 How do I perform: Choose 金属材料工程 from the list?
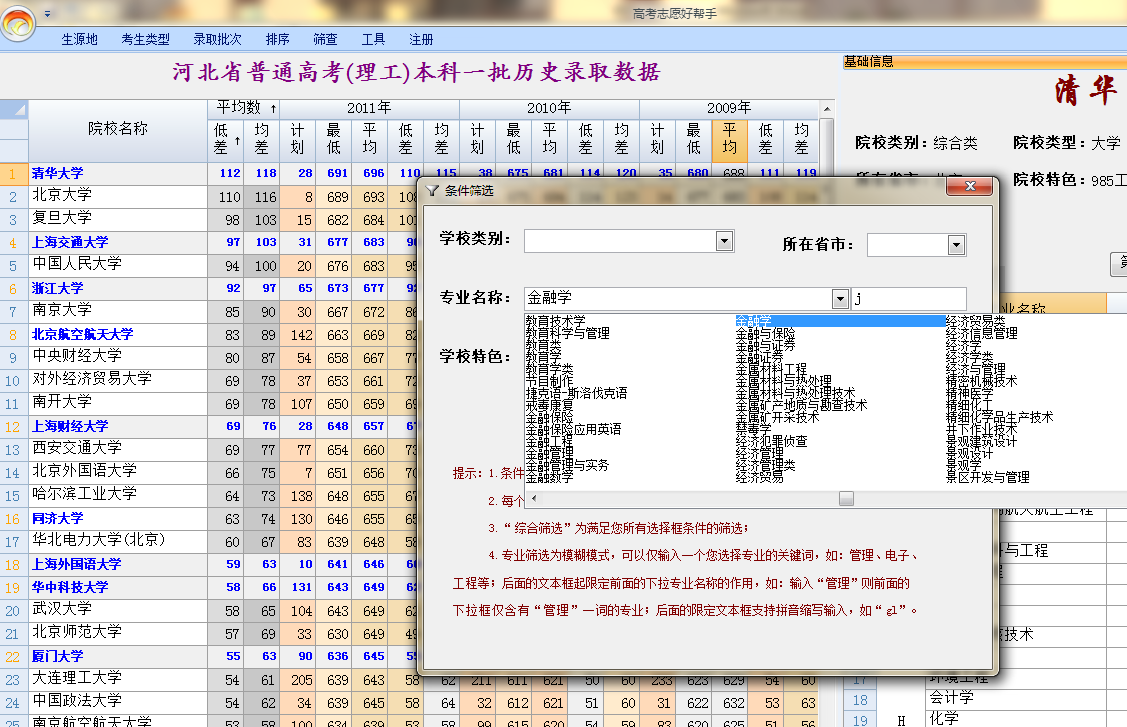(771, 369)
